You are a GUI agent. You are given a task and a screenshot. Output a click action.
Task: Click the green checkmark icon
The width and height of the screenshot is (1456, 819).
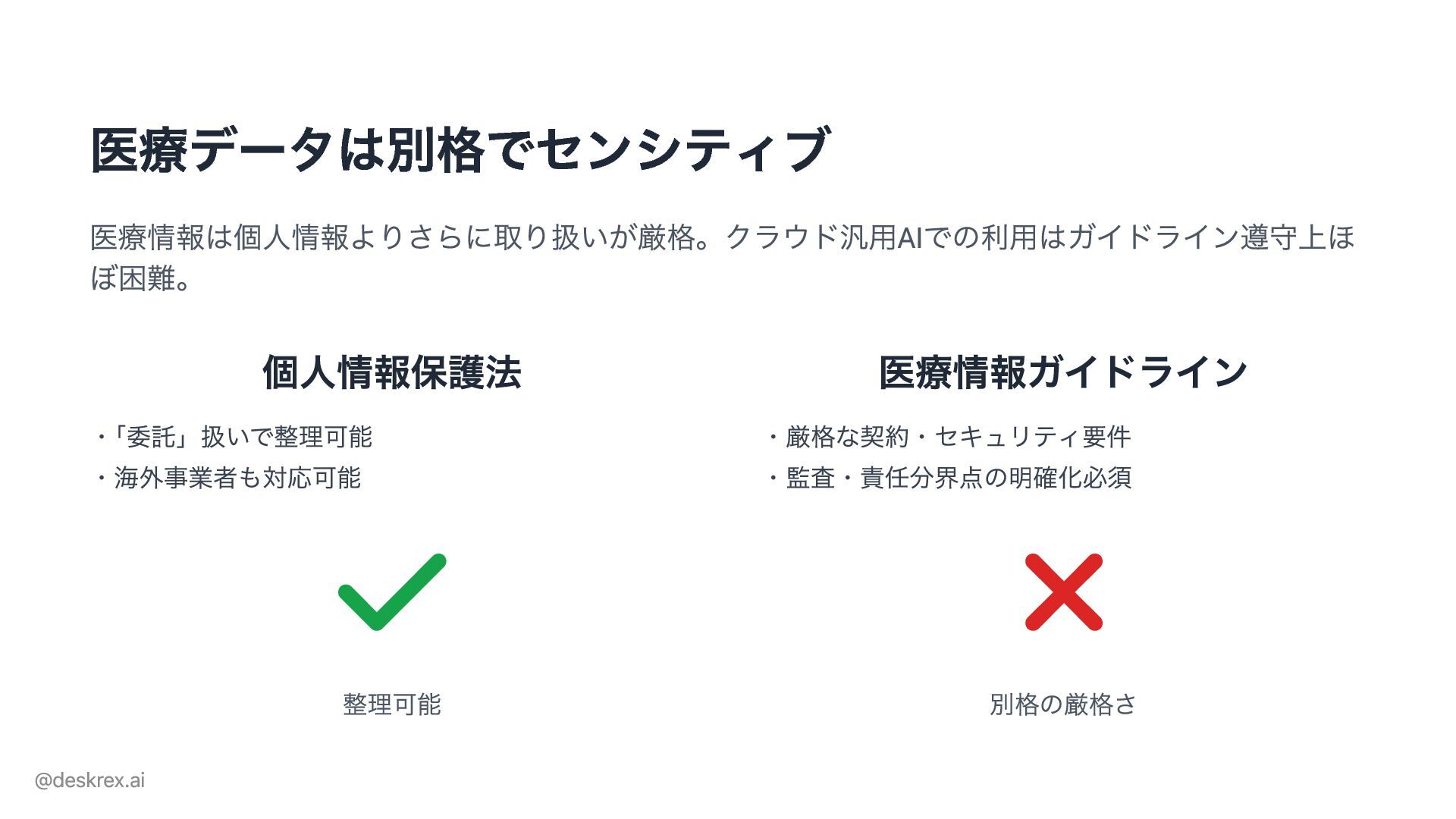click(391, 592)
